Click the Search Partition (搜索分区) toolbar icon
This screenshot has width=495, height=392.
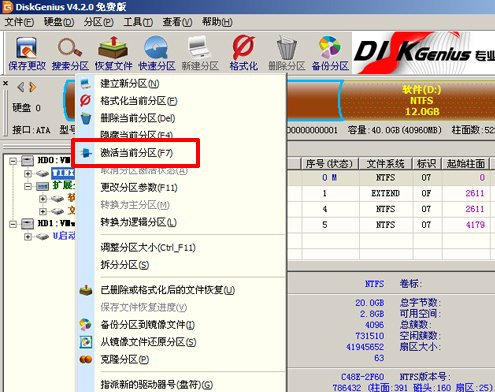click(x=70, y=54)
